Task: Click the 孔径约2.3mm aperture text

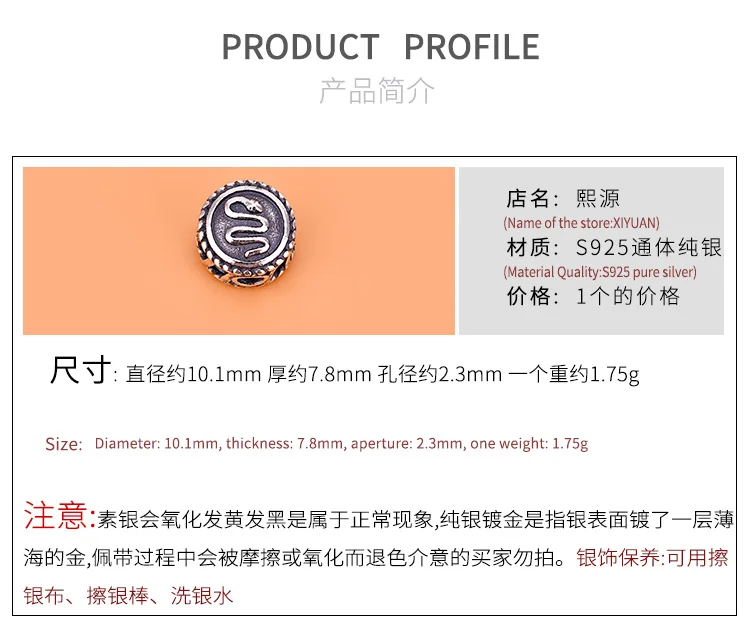Action: [440, 374]
